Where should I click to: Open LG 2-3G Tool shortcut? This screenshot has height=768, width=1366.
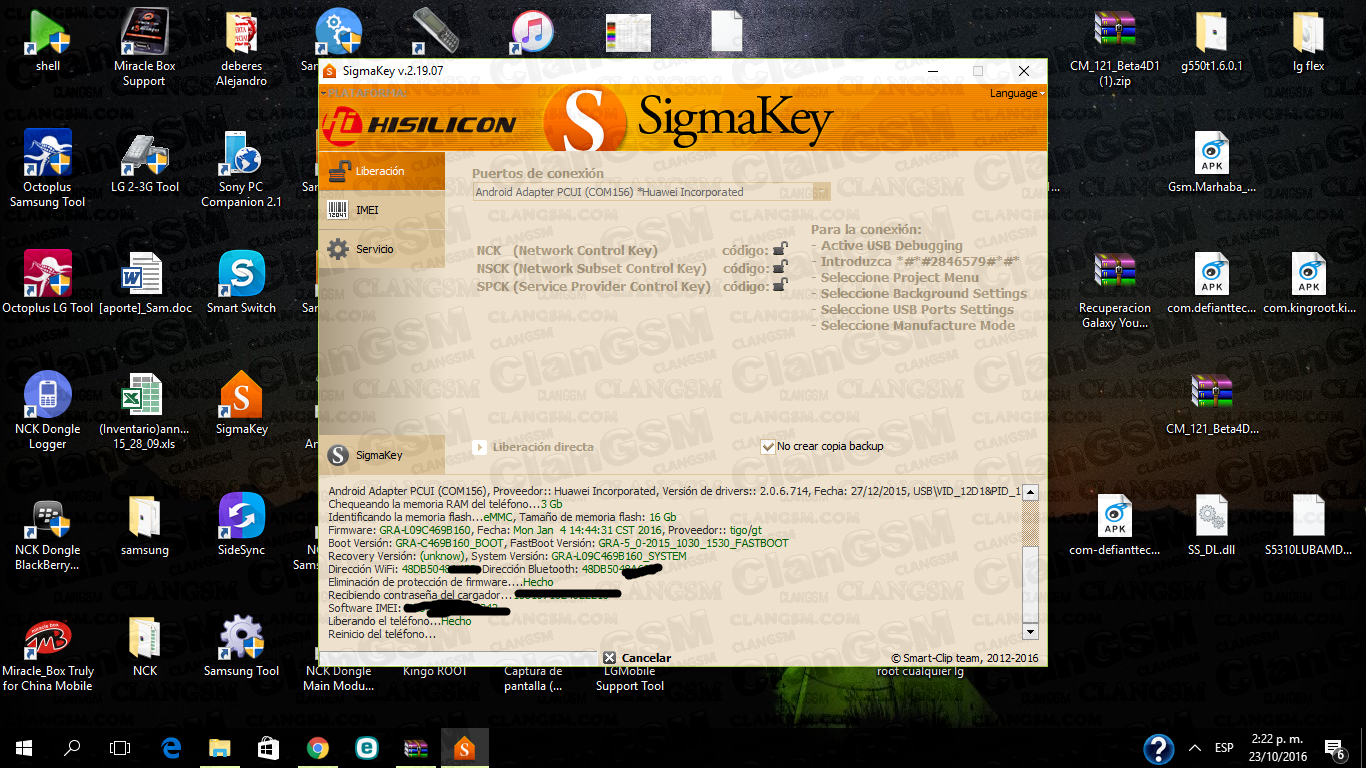(x=145, y=162)
